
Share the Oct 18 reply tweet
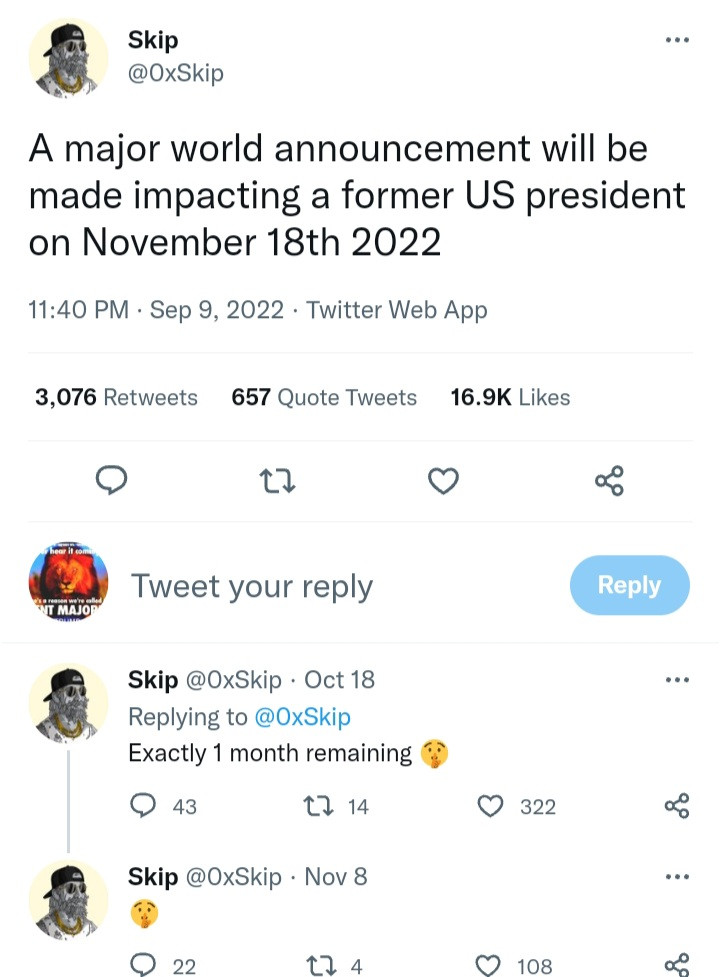click(677, 806)
